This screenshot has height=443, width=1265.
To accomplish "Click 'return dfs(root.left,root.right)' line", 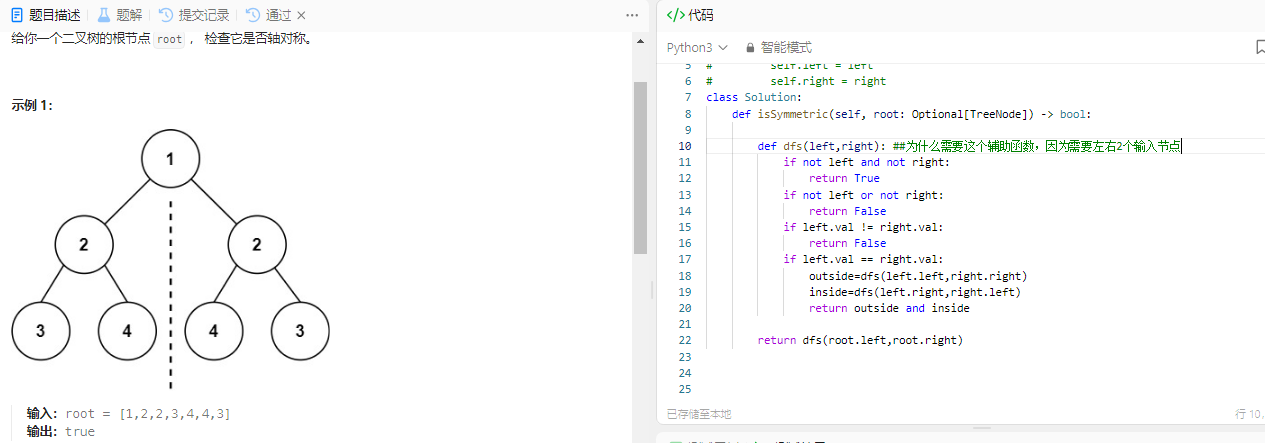I will (x=860, y=340).
